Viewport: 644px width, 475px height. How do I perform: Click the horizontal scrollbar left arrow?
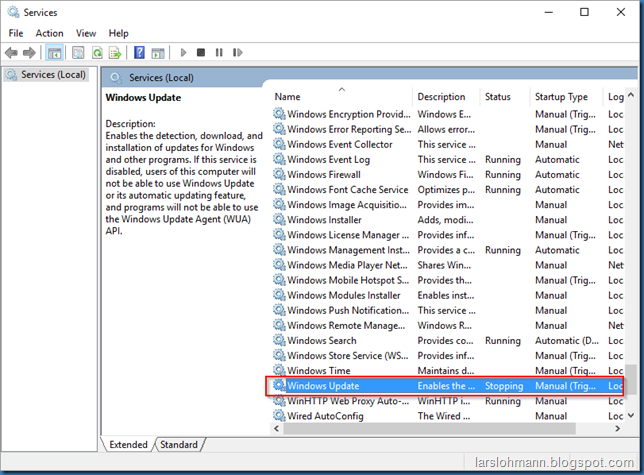pos(276,429)
